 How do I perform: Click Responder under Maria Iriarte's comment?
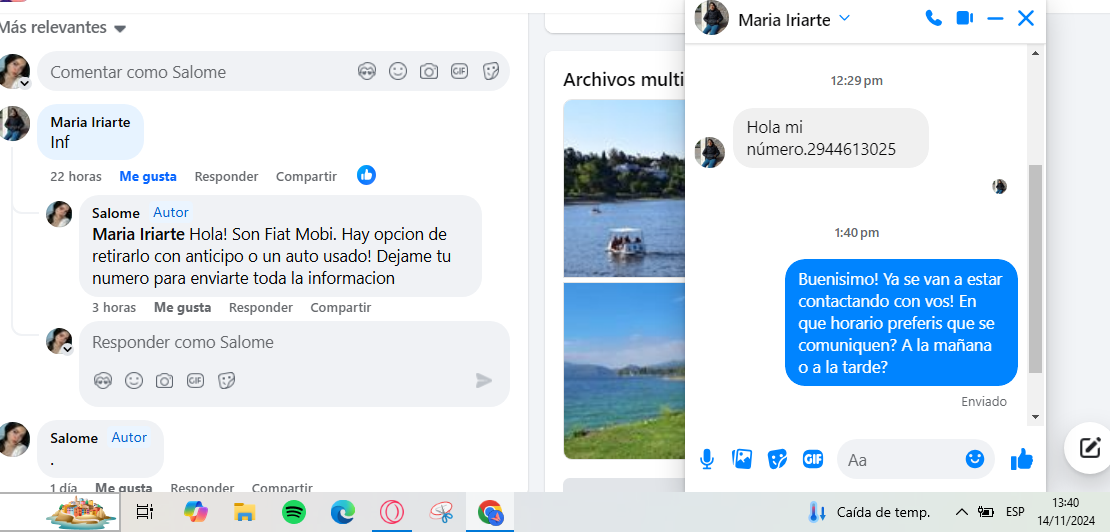pyautogui.click(x=226, y=176)
